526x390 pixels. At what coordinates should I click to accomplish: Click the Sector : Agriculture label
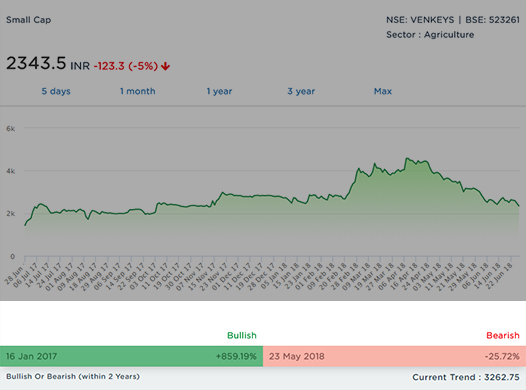tap(430, 35)
